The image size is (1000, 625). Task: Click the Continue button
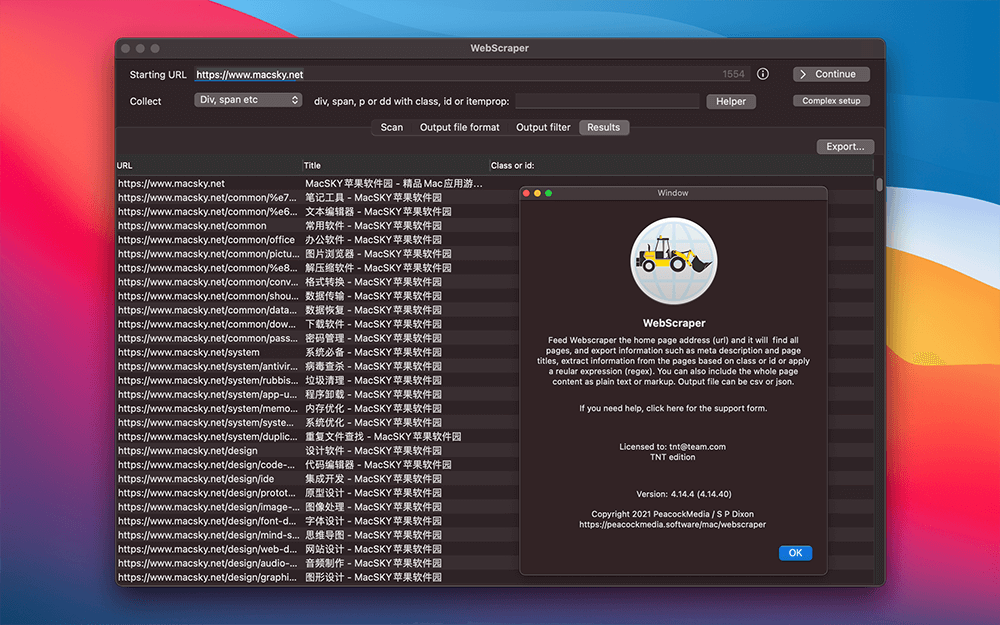tap(831, 74)
